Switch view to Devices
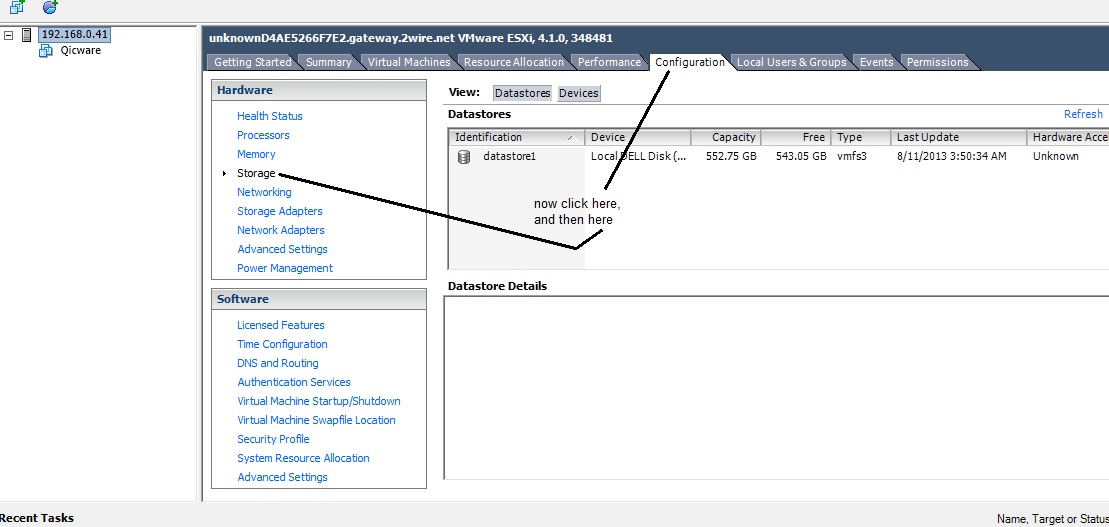1109x527 pixels. click(x=578, y=93)
